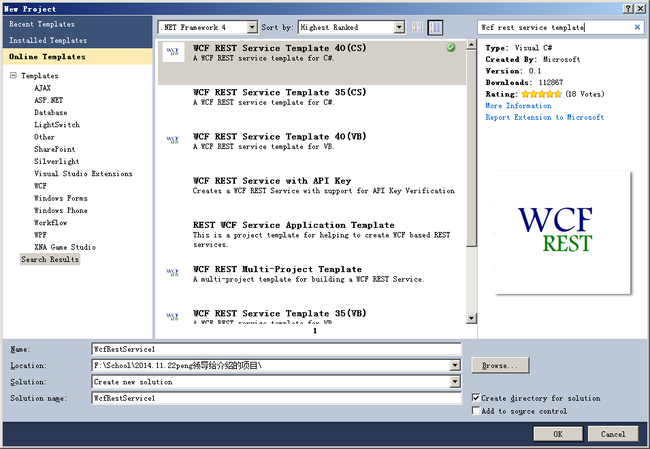Select WCF REST Service Template 40(VB) title

click(279, 136)
